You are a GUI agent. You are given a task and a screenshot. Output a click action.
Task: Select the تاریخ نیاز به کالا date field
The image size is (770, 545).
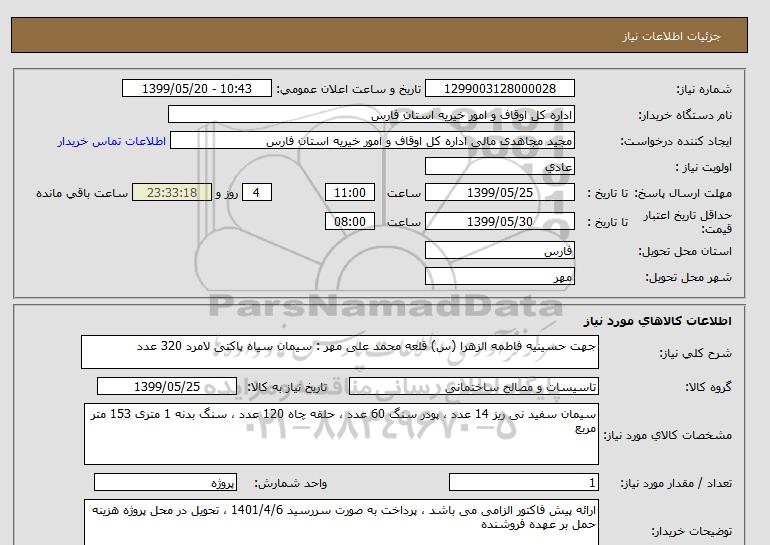point(167,387)
